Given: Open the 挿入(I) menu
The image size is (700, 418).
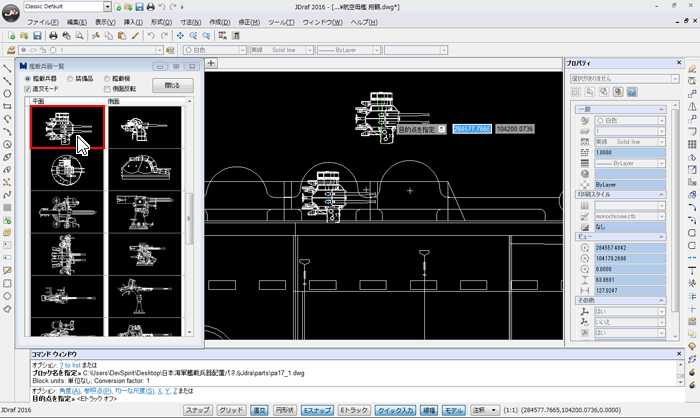Looking at the screenshot, I should 133,22.
